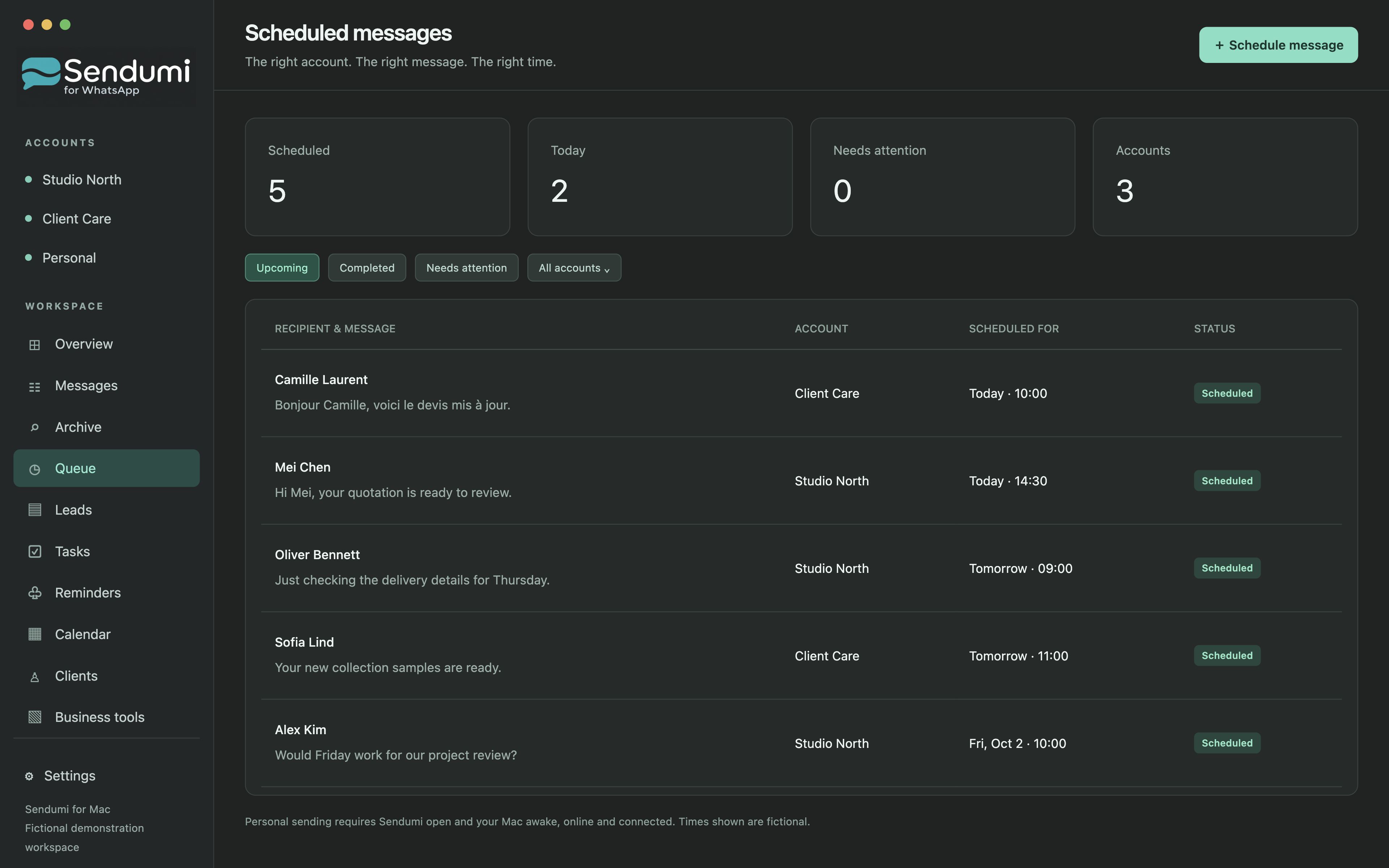Viewport: 1389px width, 868px height.
Task: Click recipient name Oliver Bennett
Action: [x=317, y=554]
